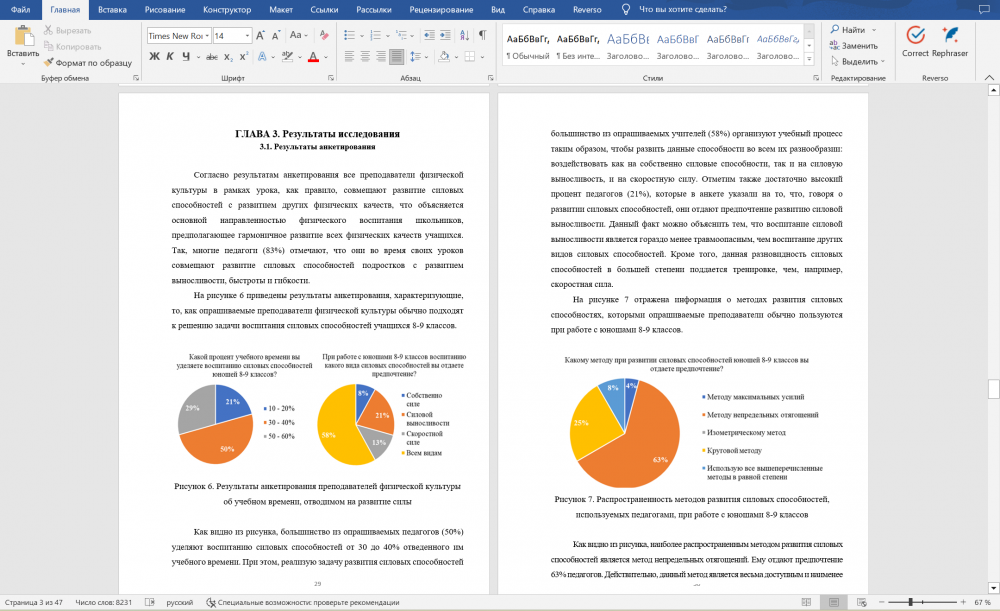Viewport: 1000px width, 611px height.
Task: Toggle italic К formatting
Action: [x=170, y=57]
